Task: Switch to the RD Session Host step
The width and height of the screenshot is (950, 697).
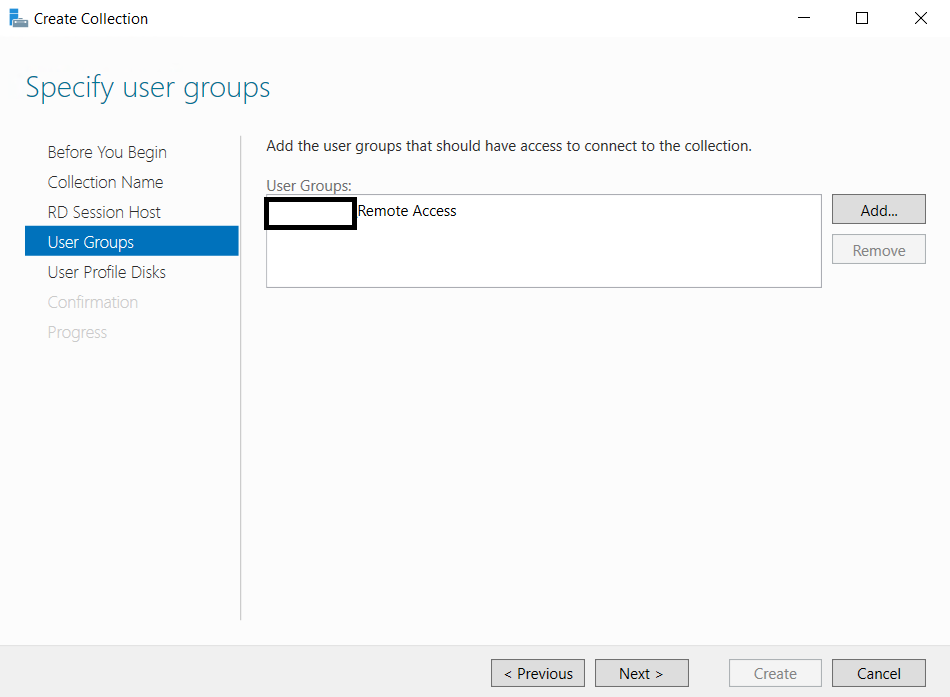Action: coord(104,212)
